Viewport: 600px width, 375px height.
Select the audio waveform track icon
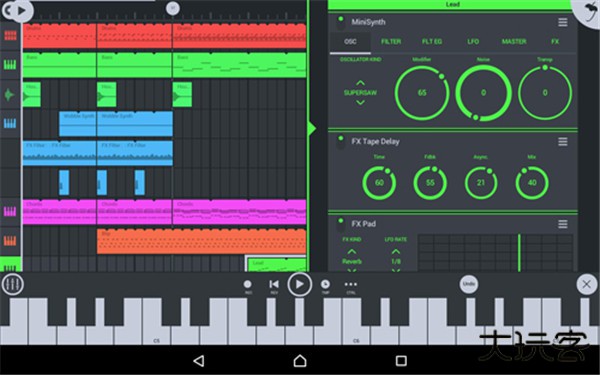pyautogui.click(x=9, y=95)
